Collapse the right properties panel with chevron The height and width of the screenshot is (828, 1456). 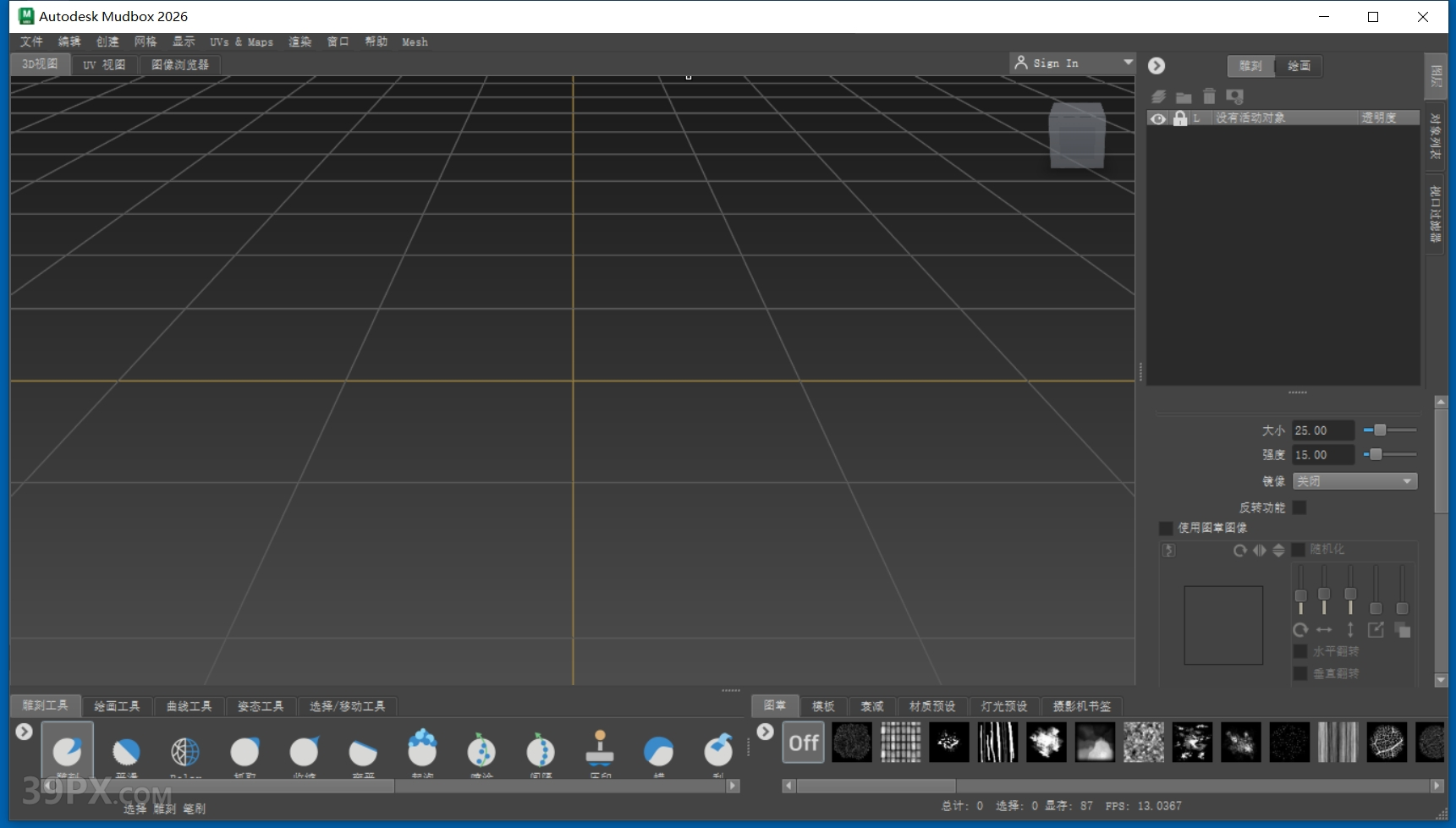[x=1157, y=65]
